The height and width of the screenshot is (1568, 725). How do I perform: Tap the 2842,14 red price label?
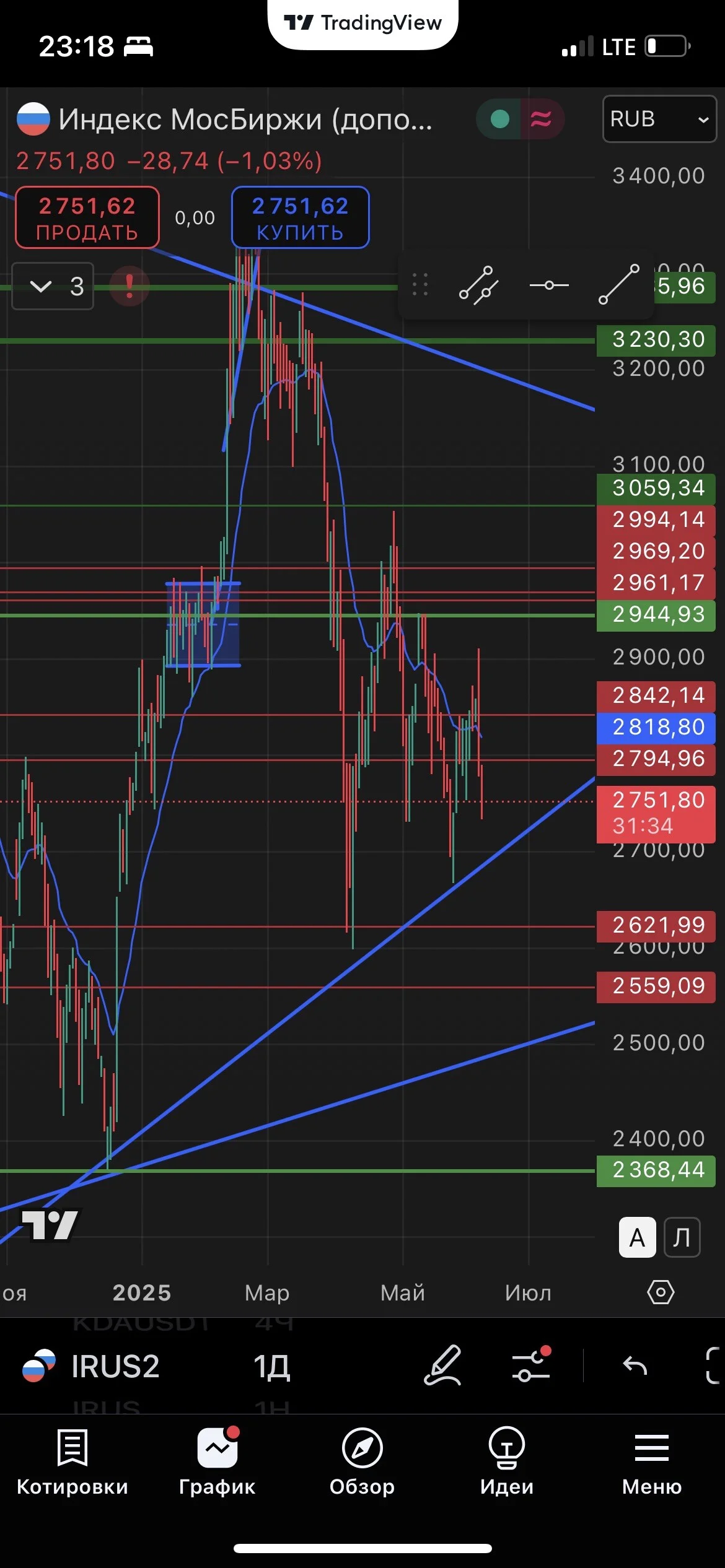click(656, 696)
